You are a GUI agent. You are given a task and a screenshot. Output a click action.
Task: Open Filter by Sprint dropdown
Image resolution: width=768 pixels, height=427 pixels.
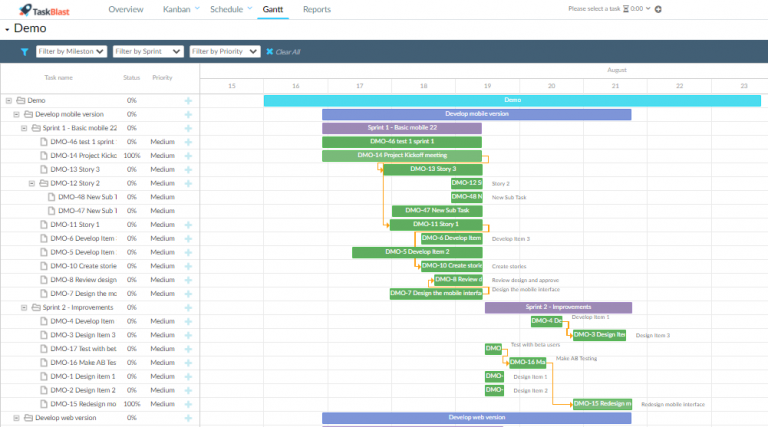148,51
